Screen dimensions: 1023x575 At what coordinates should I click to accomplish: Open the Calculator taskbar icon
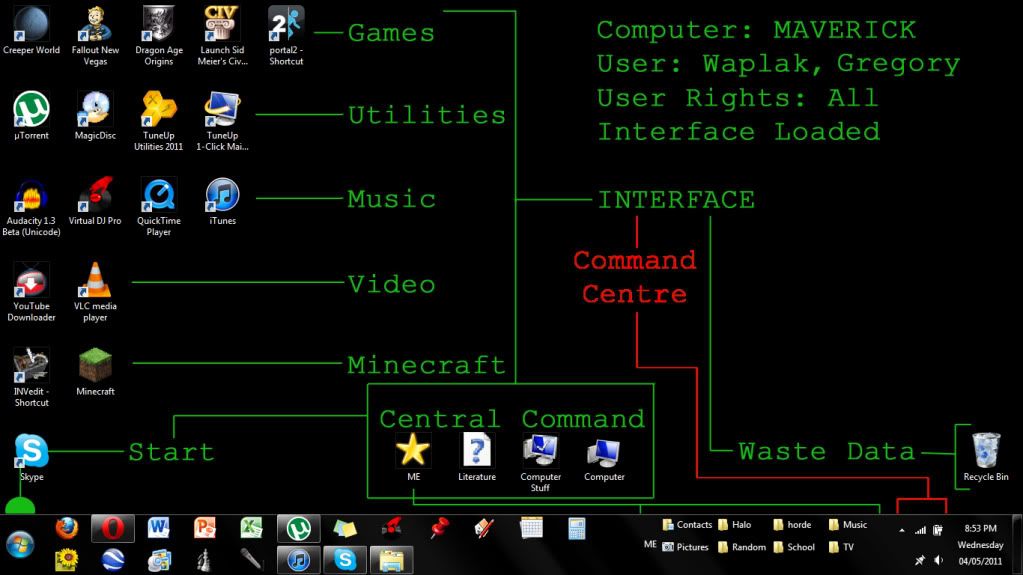coord(577,528)
